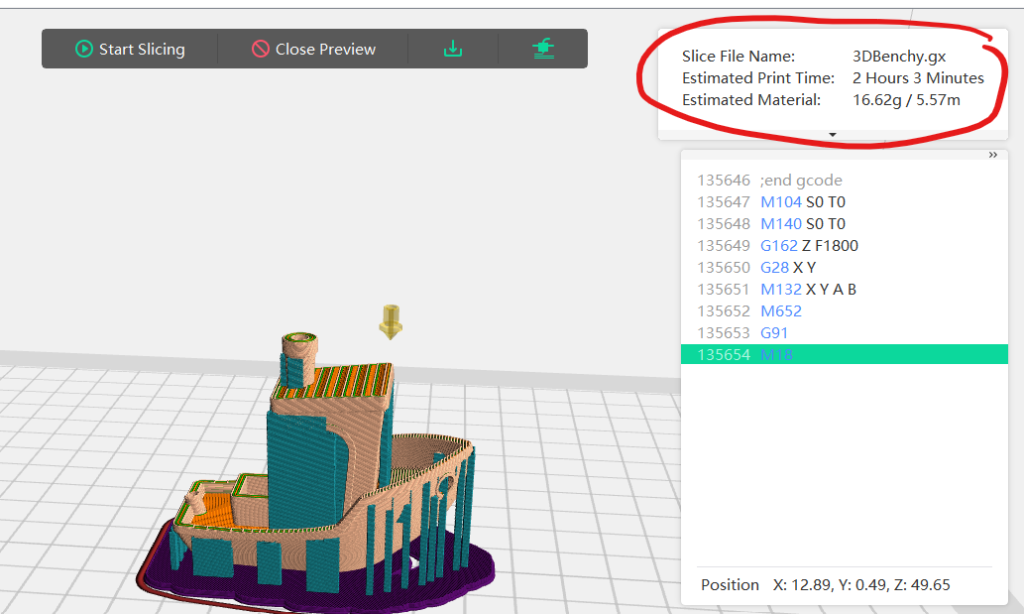Click the Start Slicing button
Image resolution: width=1024 pixels, height=614 pixels.
[129, 49]
